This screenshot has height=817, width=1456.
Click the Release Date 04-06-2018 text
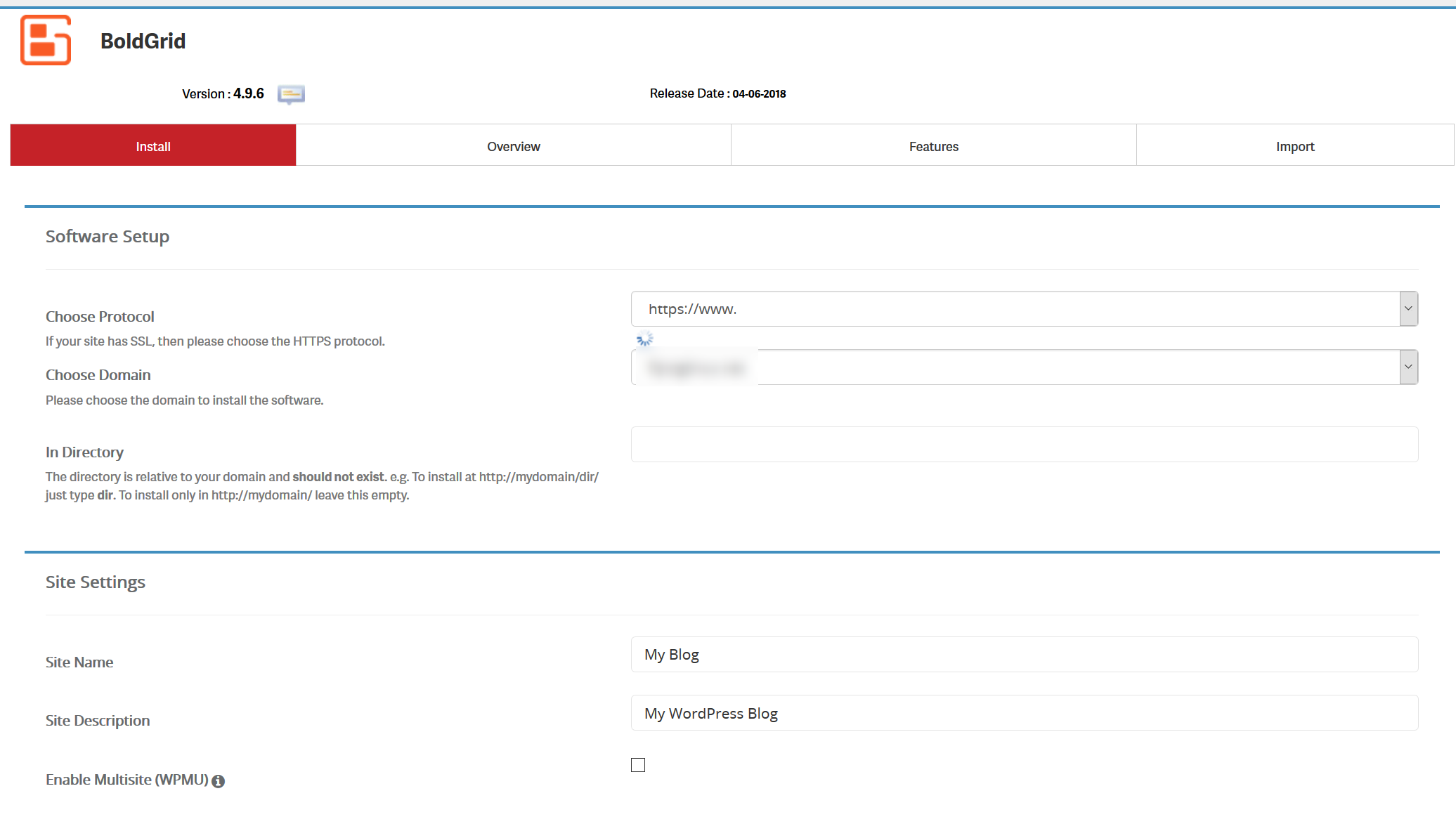[717, 93]
